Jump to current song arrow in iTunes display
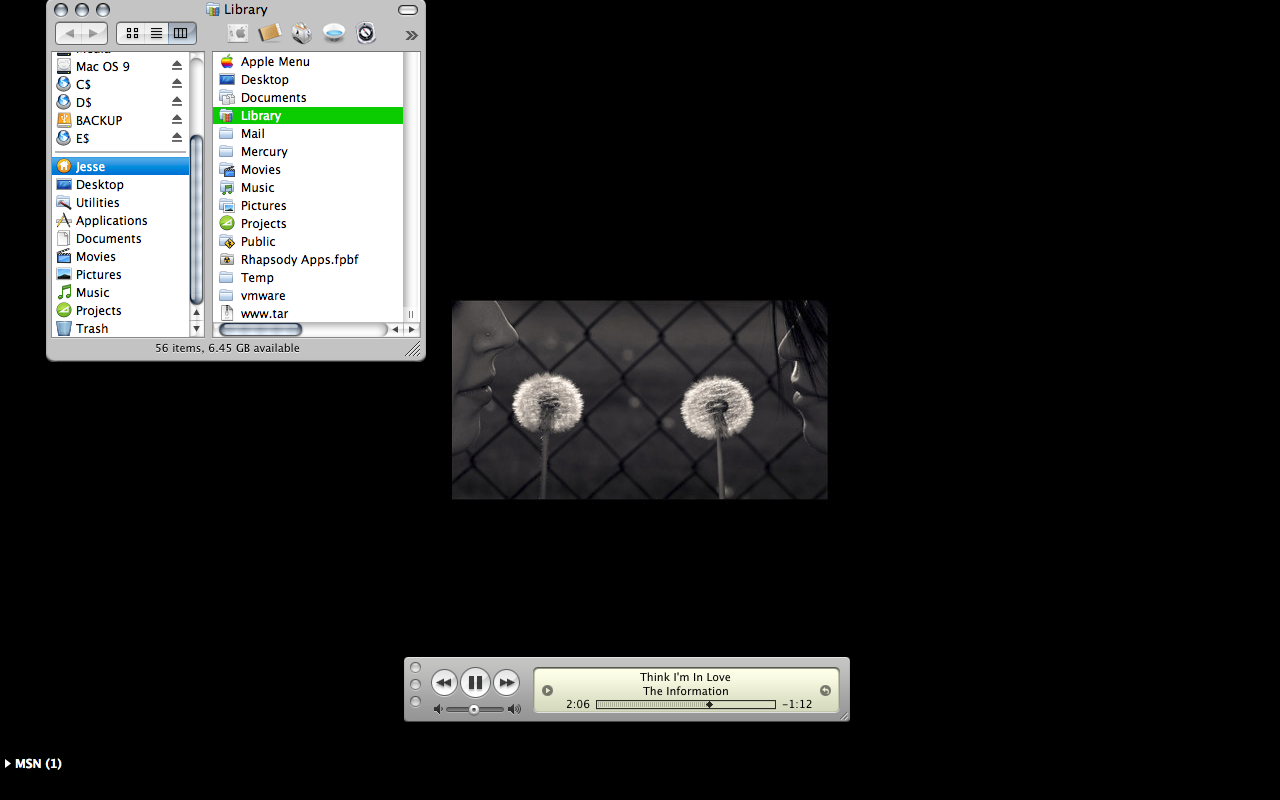 tap(825, 690)
